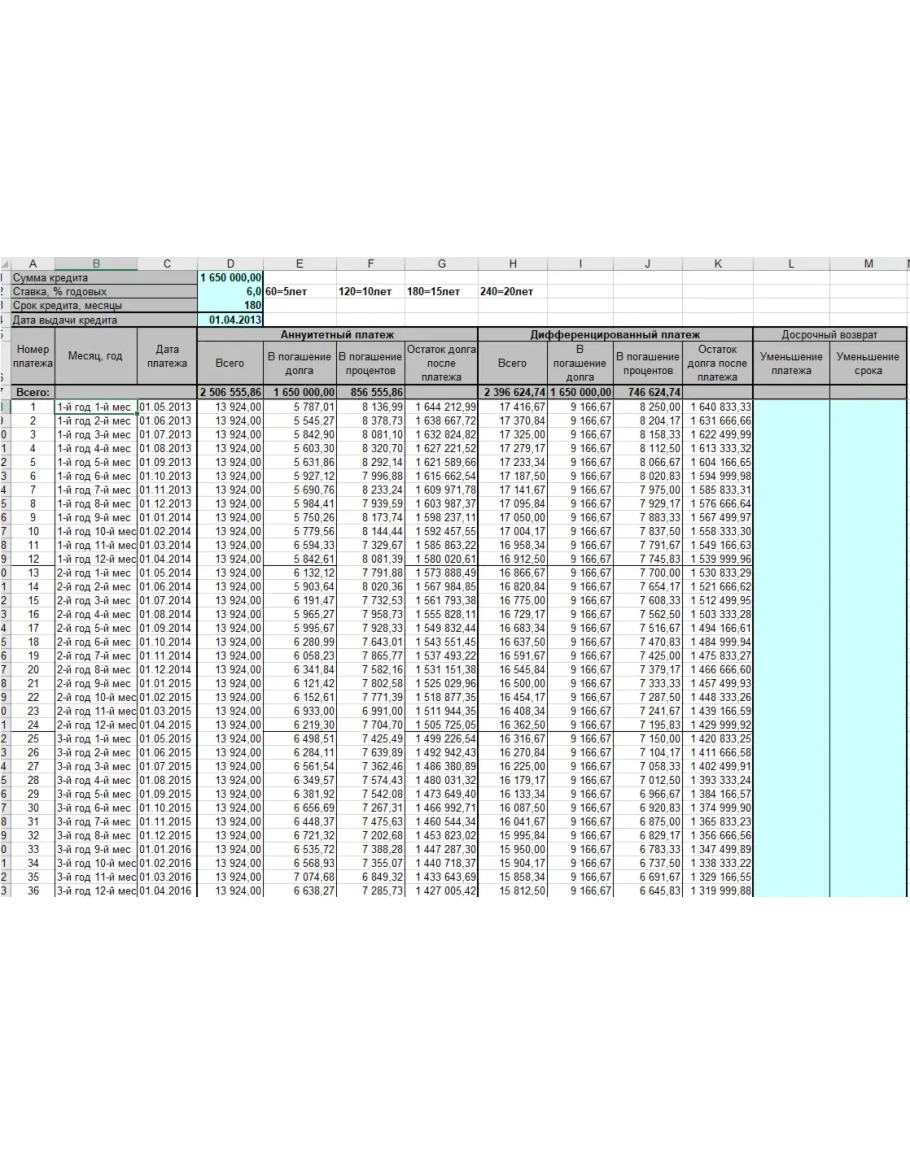Viewport: 910px width, 1155px height.
Task: Click the 'Аннуитетный платеж' header
Action: tap(338, 334)
